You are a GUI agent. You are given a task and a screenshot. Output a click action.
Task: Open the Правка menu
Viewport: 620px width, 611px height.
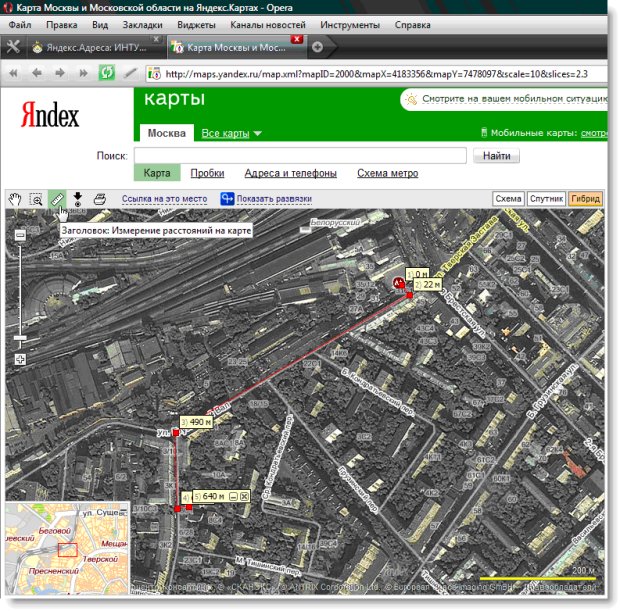[62, 25]
